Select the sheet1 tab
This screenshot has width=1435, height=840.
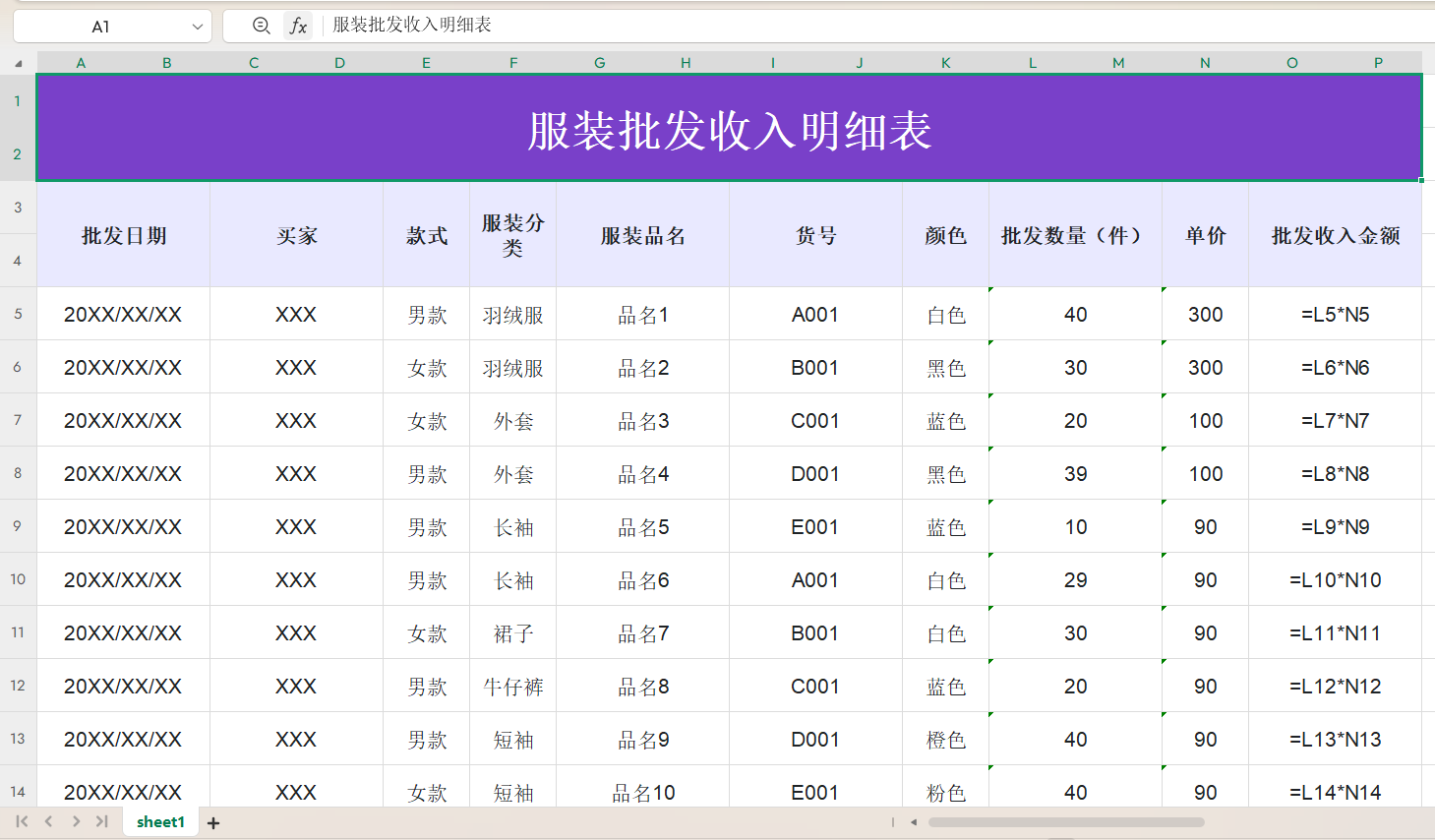tap(160, 821)
